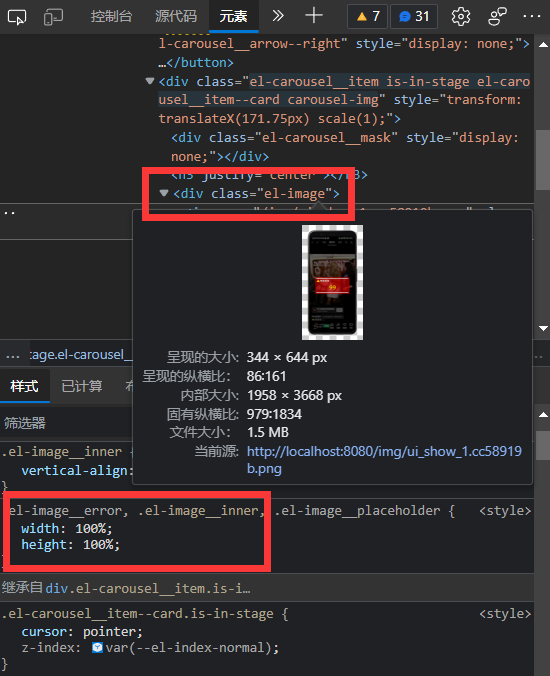
Task: Click the .el-image__inner selector
Action: click(x=62, y=451)
